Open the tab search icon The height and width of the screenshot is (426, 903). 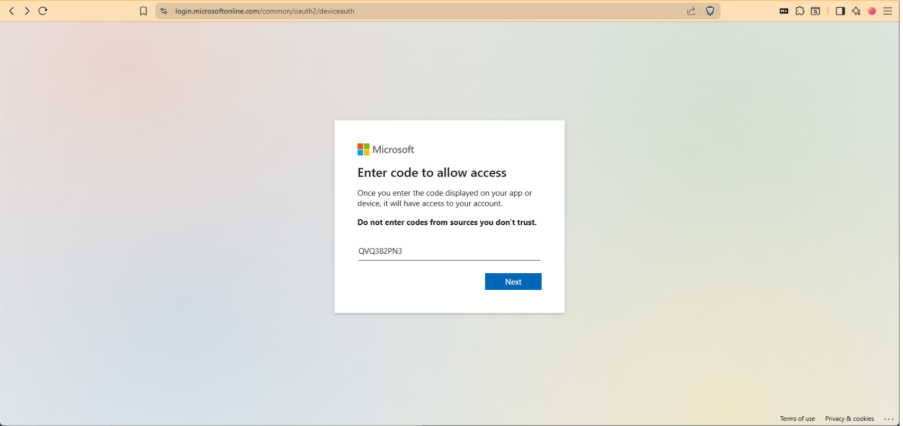tap(815, 11)
